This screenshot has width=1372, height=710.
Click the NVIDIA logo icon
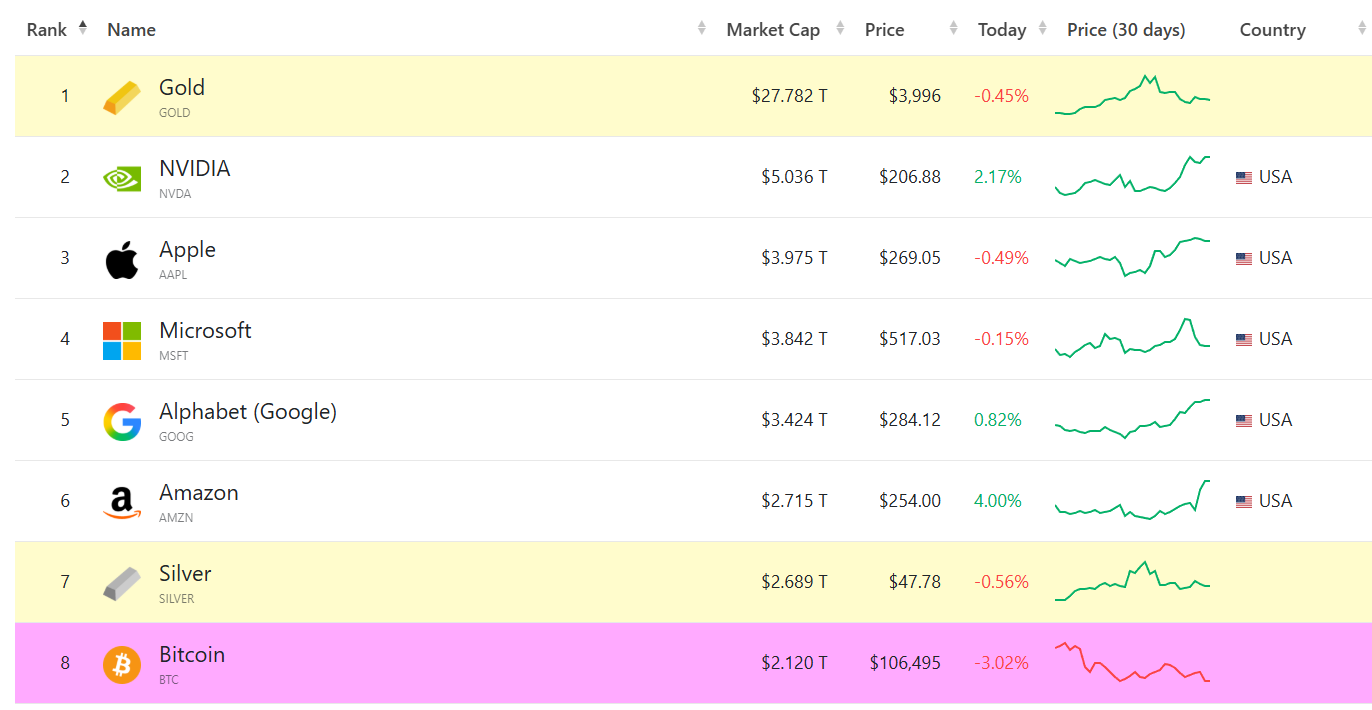[122, 178]
